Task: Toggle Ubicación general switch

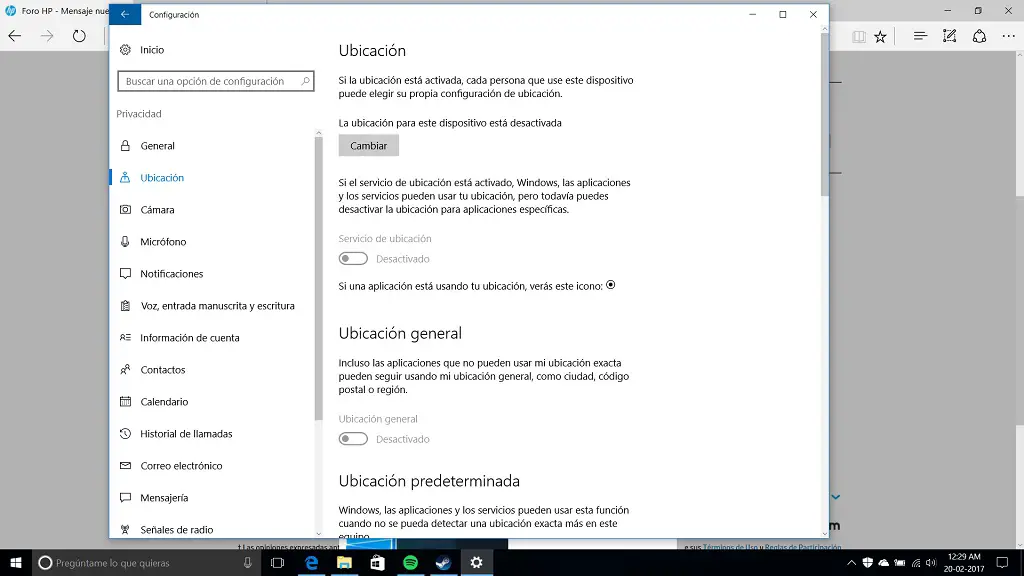Action: point(353,439)
